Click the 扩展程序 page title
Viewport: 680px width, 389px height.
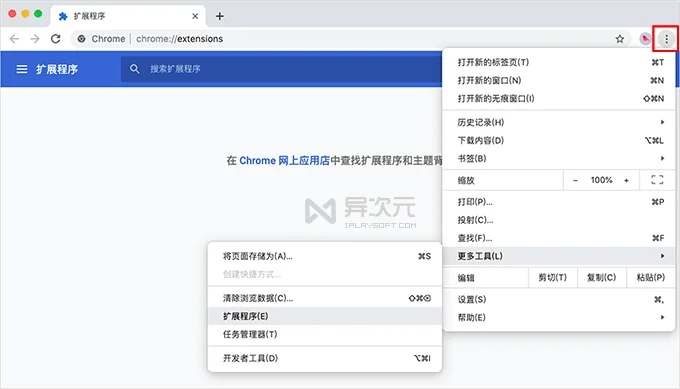tap(57, 69)
